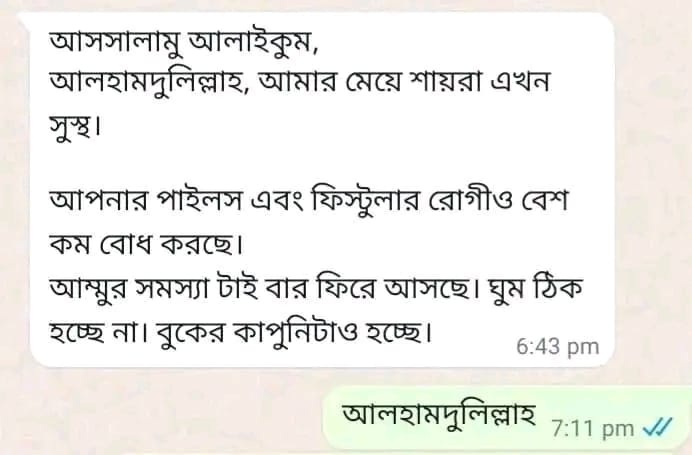Click the 7:11 pm message timestamp
Image resolution: width=692 pixels, height=455 pixels.
pyautogui.click(x=593, y=428)
